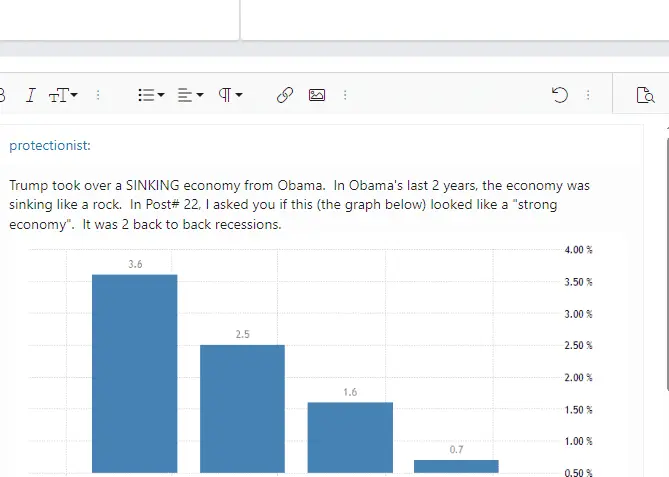Click the undo icon
This screenshot has height=477, width=669.
pos(560,95)
